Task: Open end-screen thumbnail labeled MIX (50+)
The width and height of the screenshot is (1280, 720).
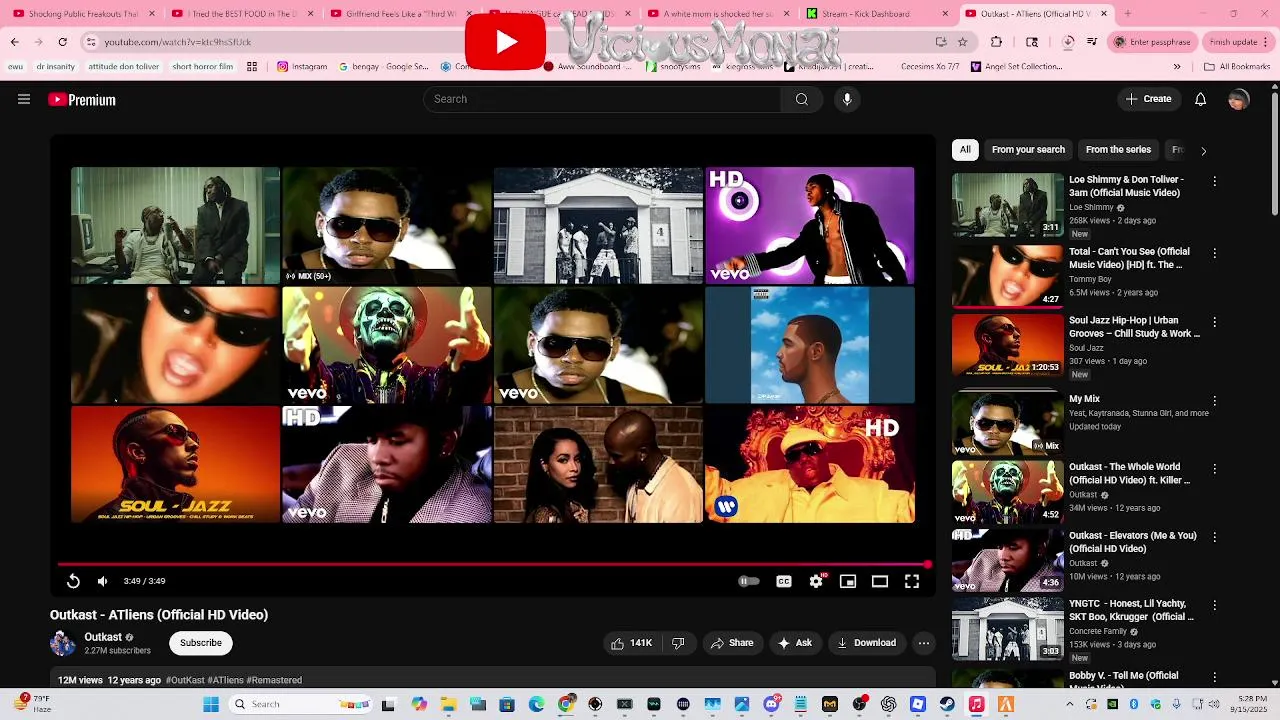Action: (387, 225)
